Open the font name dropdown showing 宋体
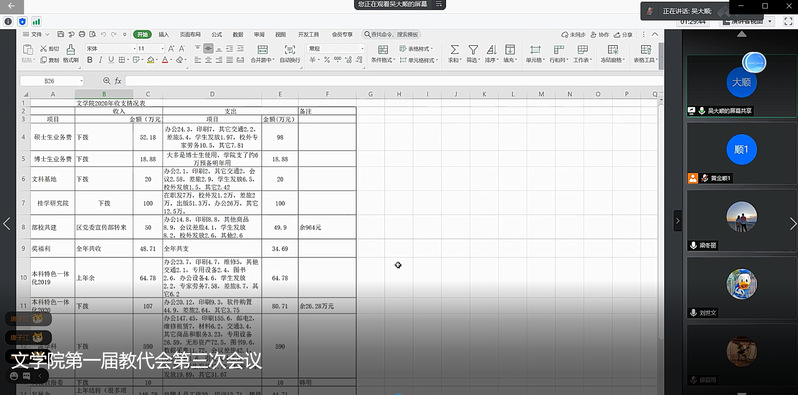Viewport: 798px width, 395px height. click(109, 48)
